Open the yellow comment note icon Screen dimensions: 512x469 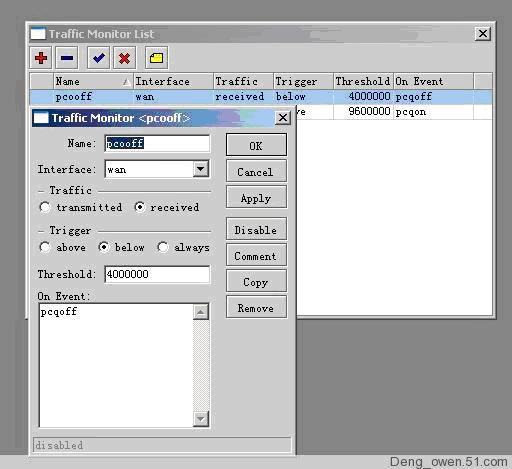click(156, 58)
